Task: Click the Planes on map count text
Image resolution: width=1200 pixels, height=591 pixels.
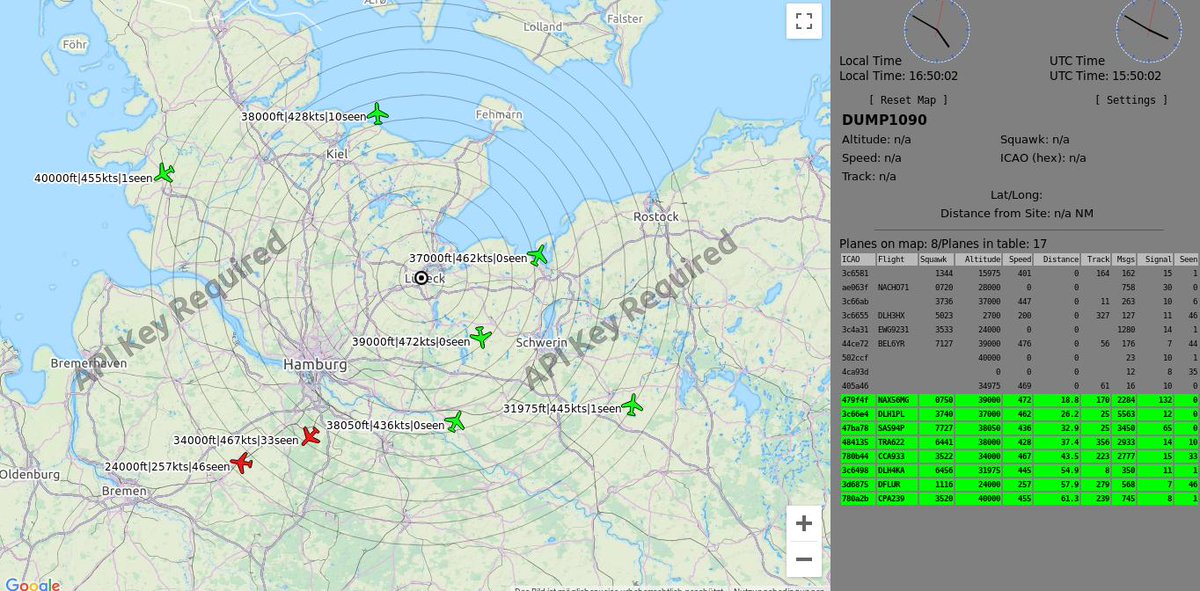Action: 943,243
